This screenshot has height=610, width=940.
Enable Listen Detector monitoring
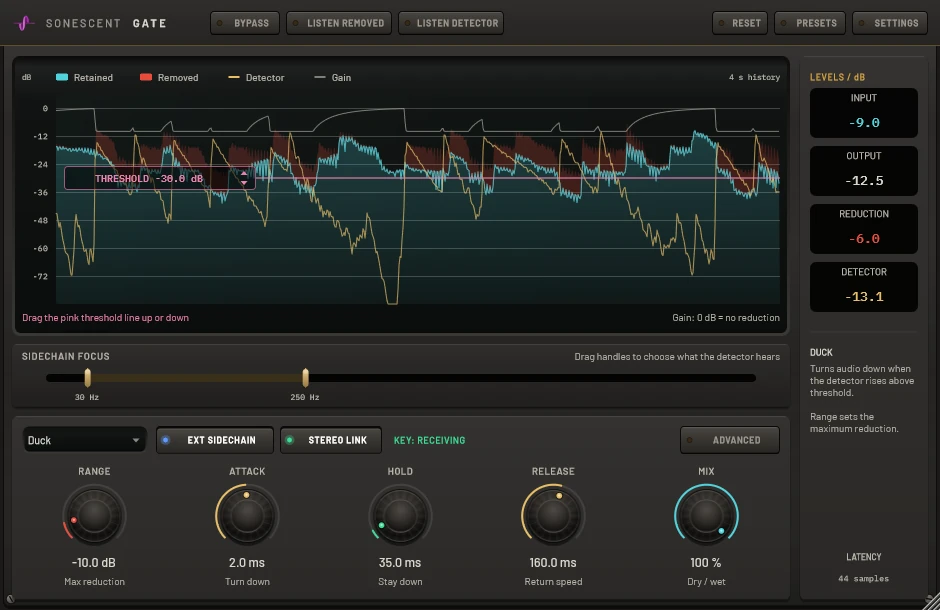coord(451,23)
